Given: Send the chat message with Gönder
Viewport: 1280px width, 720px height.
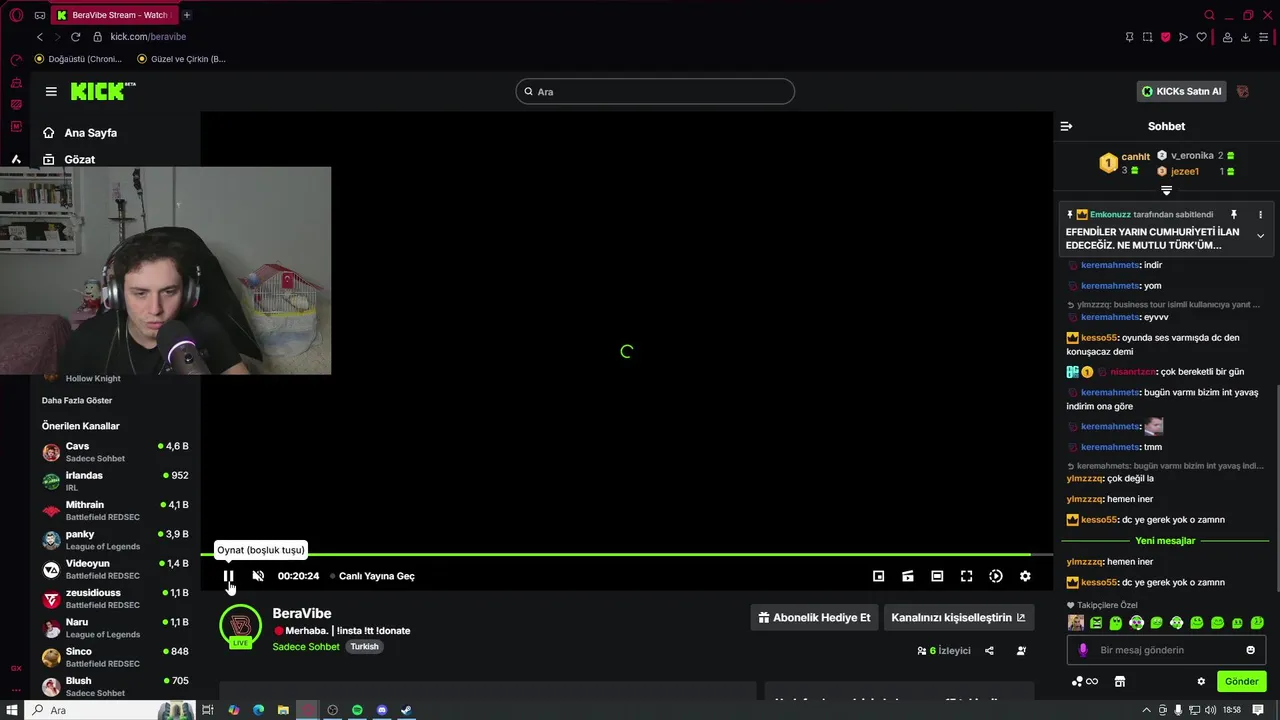Looking at the screenshot, I should (x=1241, y=681).
